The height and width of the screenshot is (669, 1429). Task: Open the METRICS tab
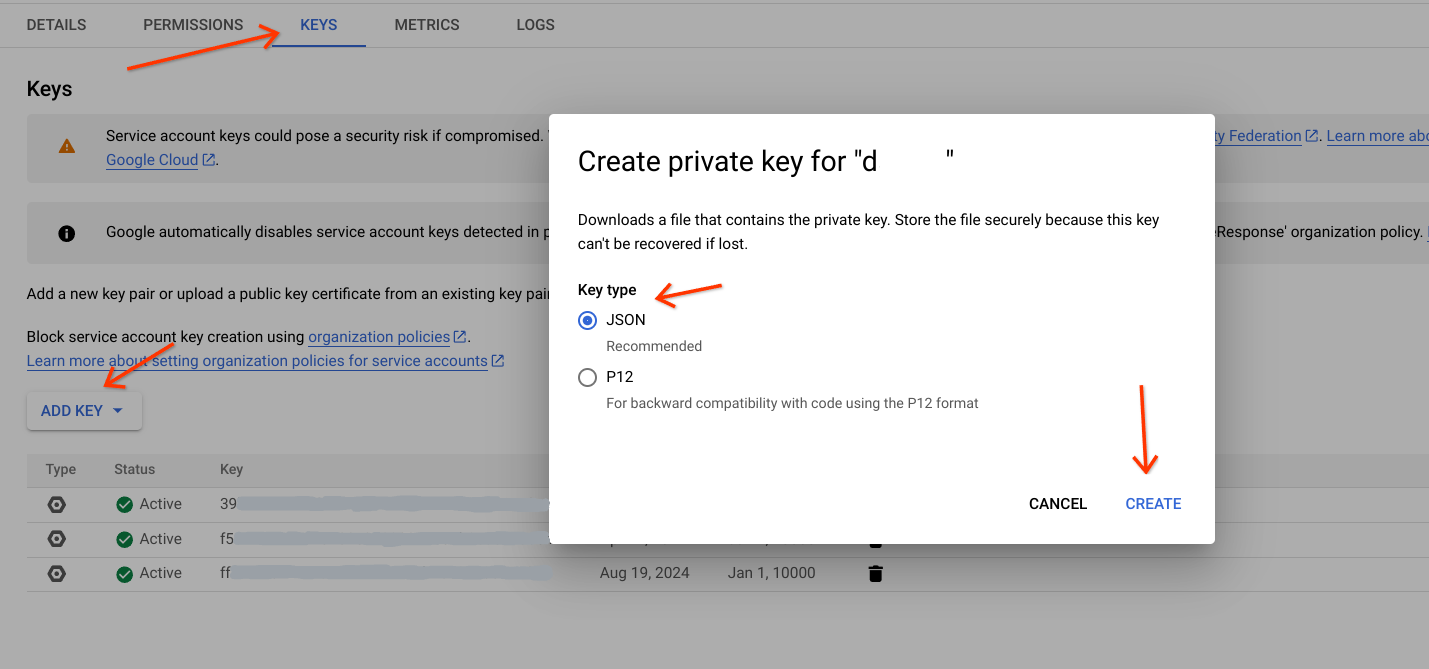pos(427,25)
